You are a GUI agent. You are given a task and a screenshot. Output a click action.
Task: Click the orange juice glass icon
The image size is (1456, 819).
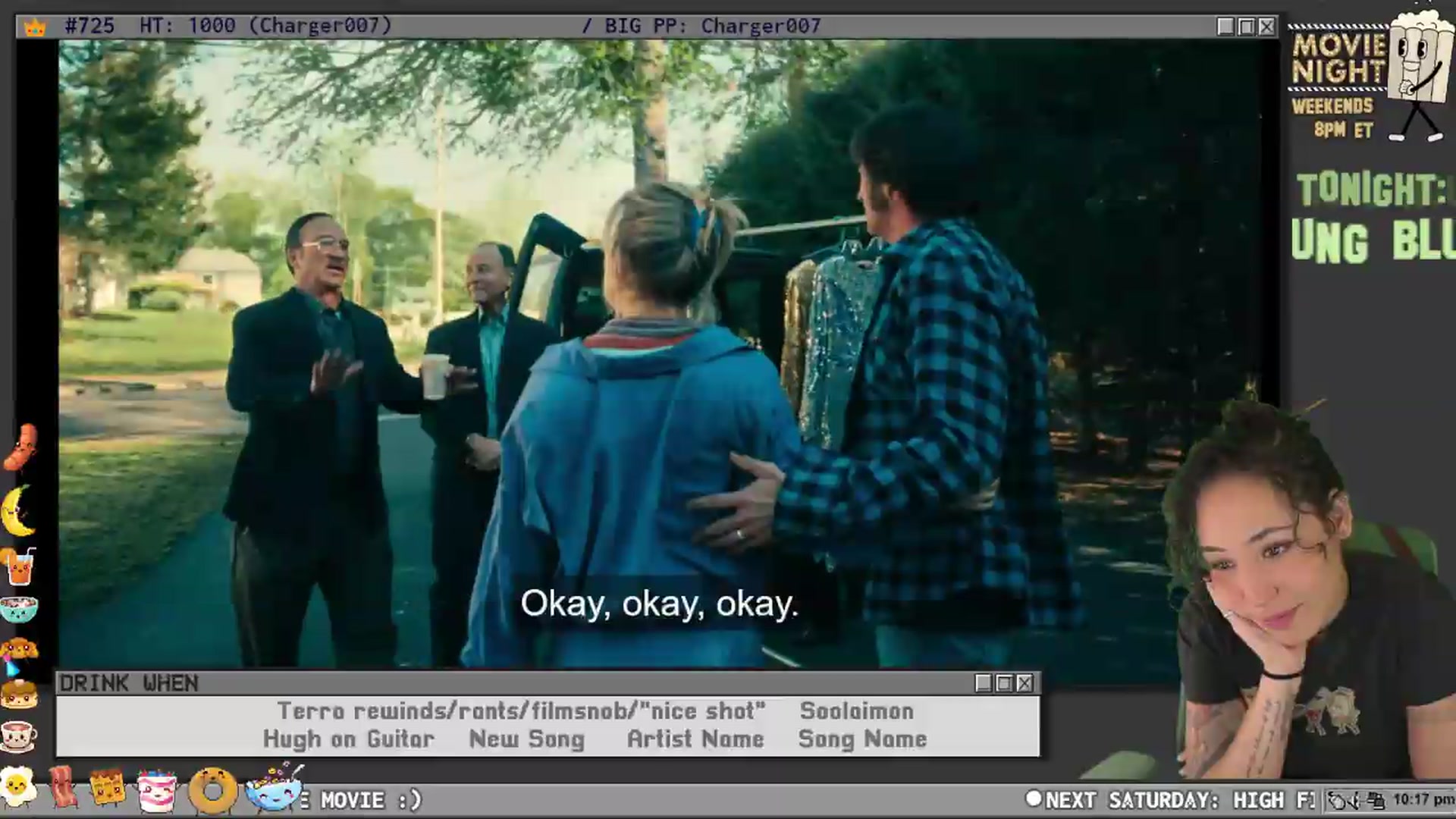click(x=18, y=566)
